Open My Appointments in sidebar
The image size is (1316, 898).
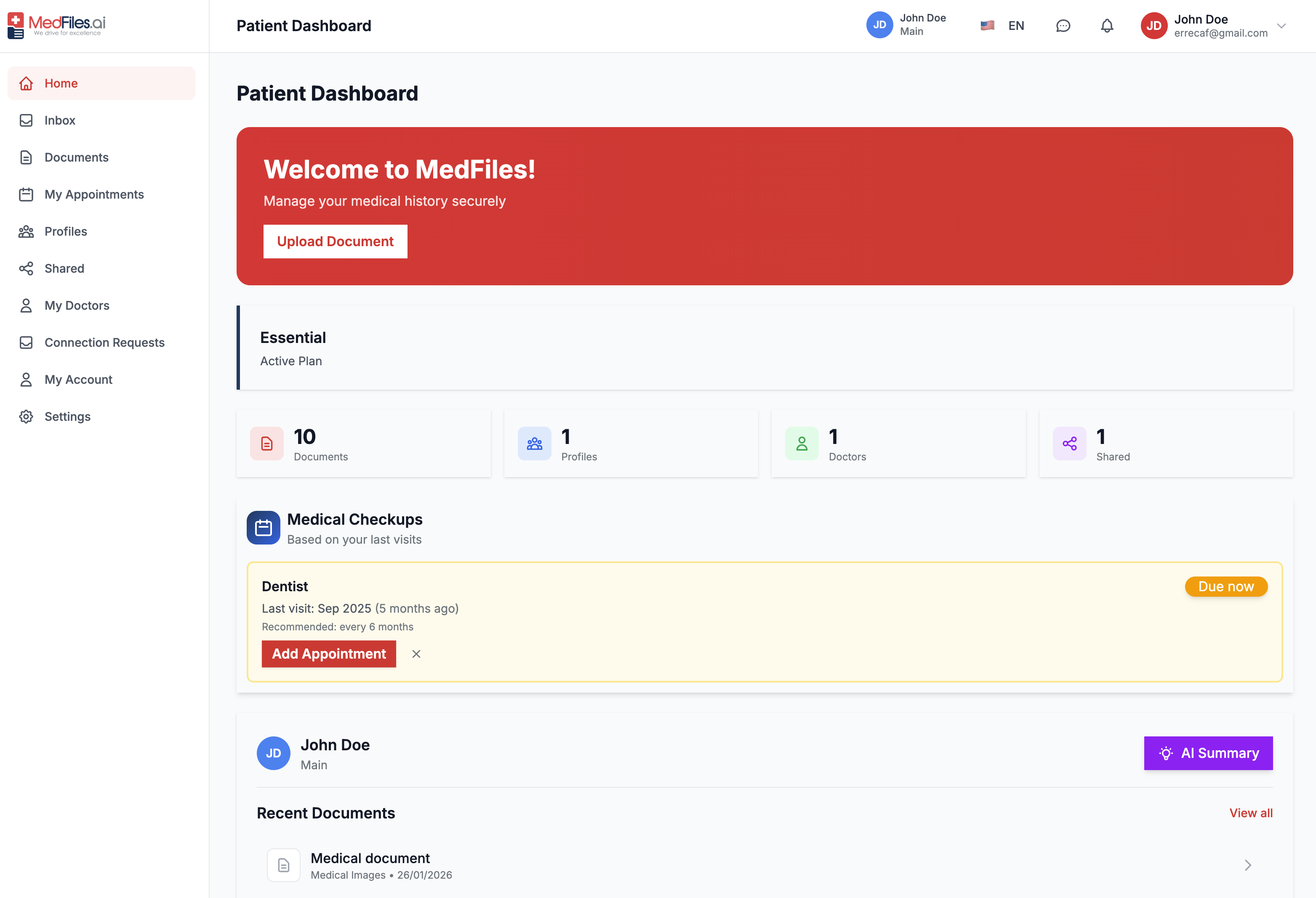point(101,194)
